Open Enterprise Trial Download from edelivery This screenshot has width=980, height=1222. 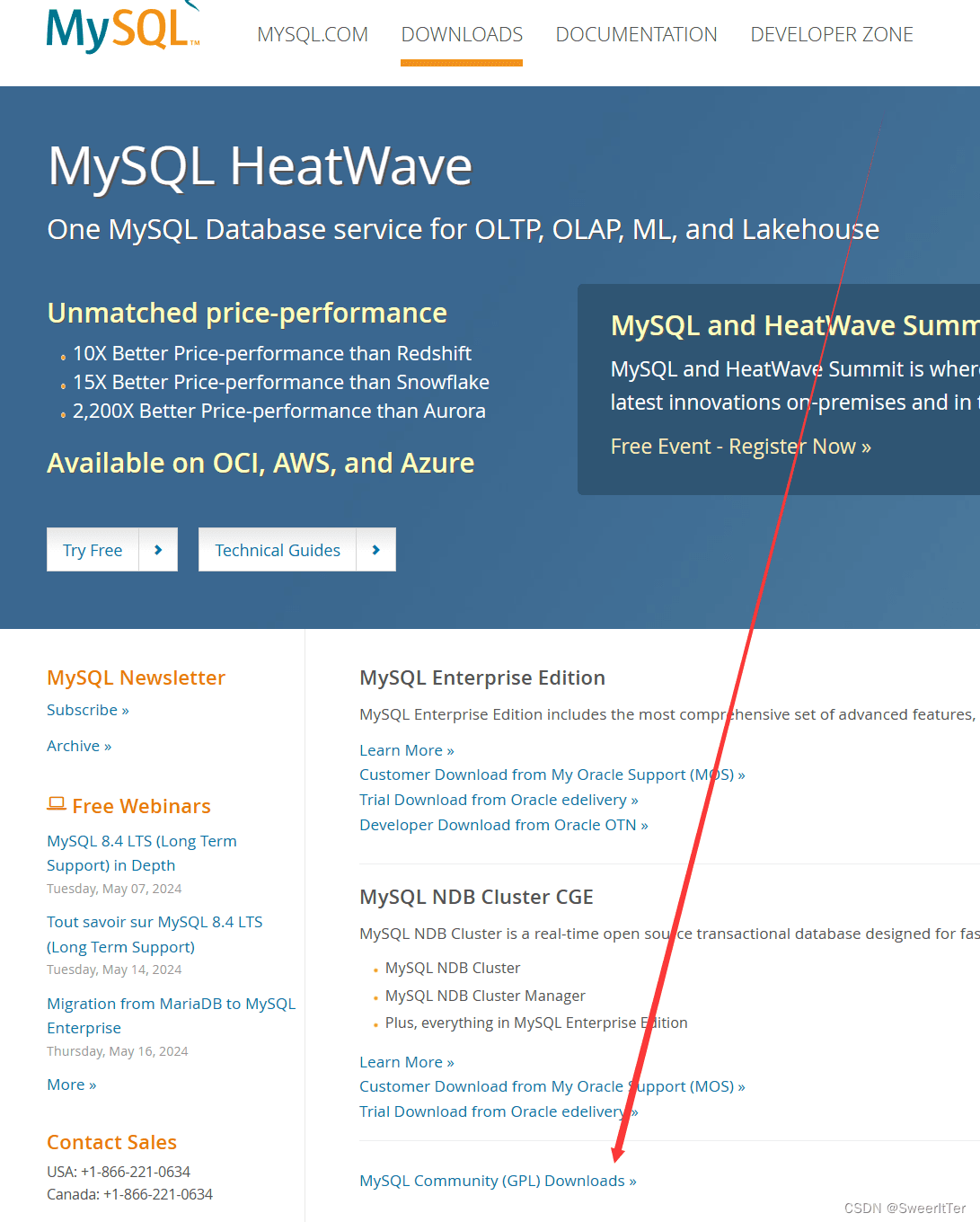coord(499,800)
